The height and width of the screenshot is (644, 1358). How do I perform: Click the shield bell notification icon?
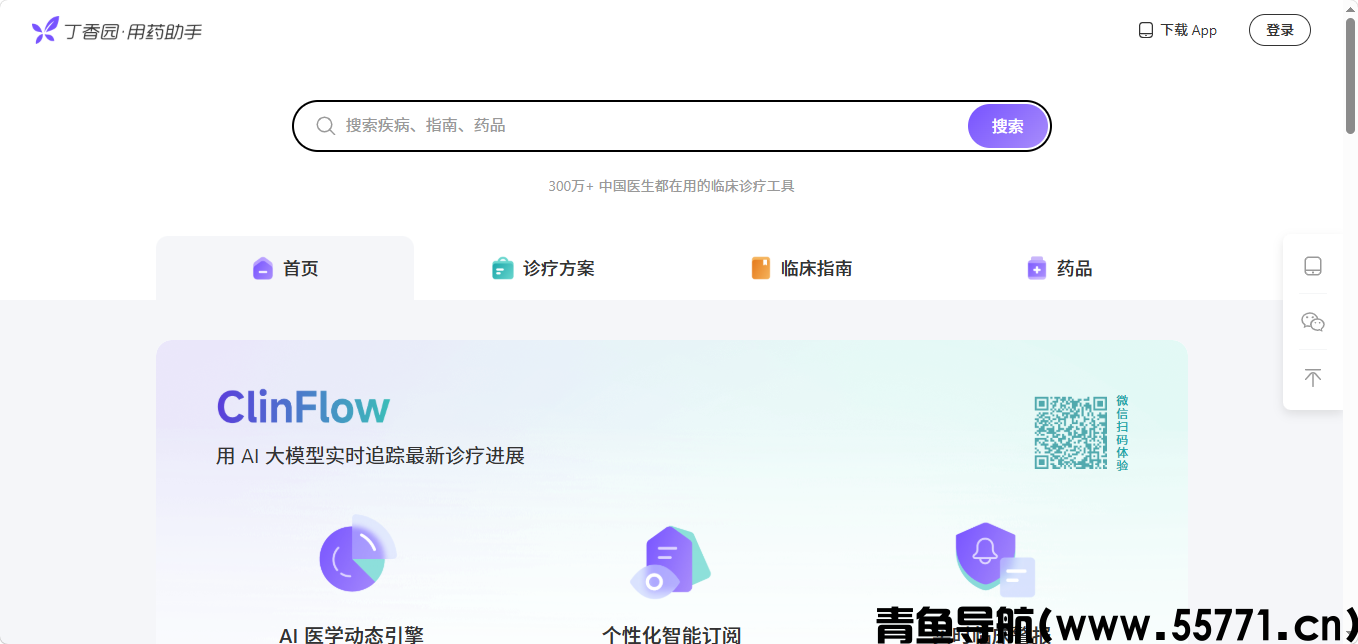[994, 559]
